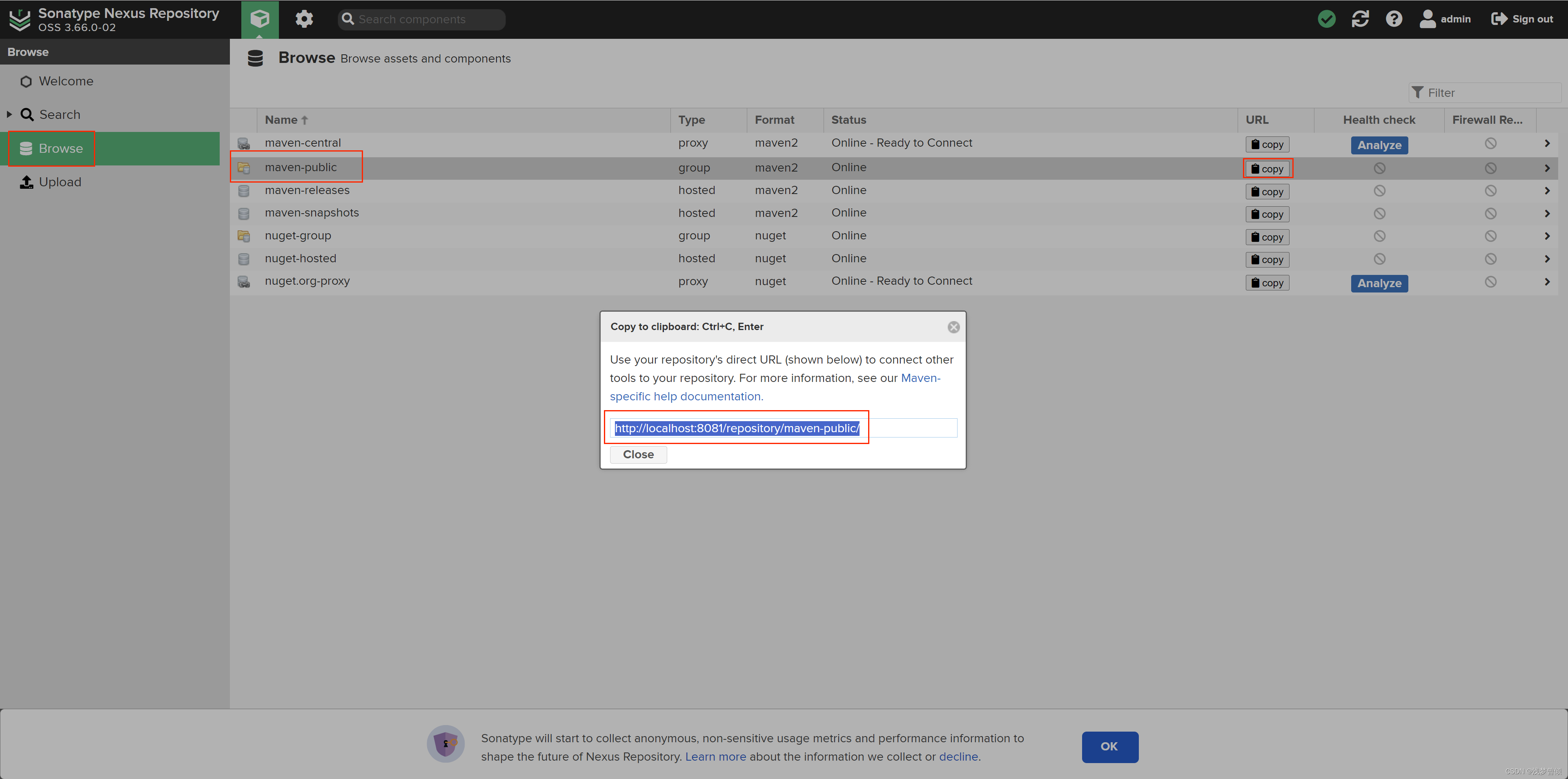
Task: Click the Health check column header
Action: 1379,120
